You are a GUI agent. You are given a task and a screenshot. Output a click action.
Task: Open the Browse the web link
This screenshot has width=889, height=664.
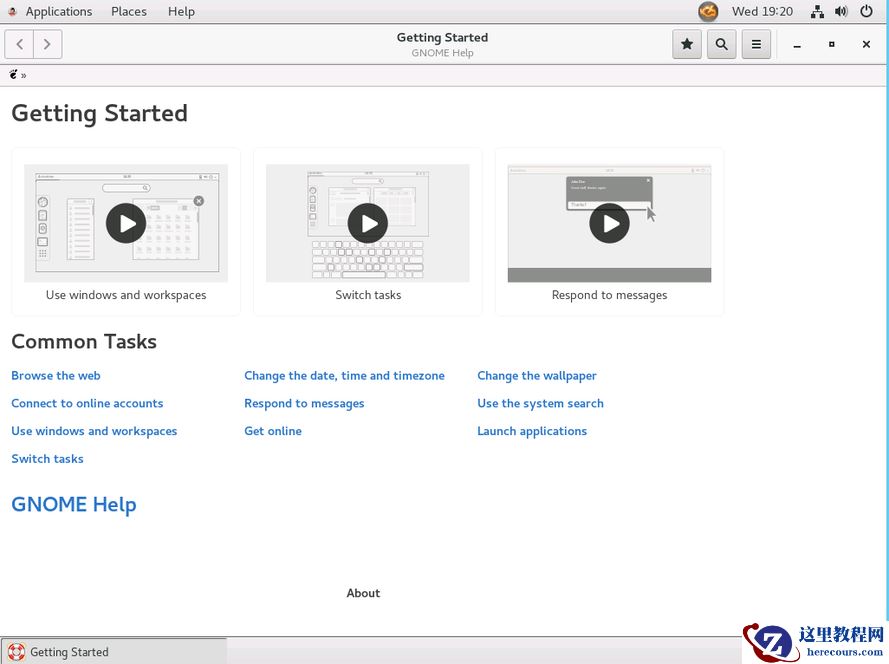[x=56, y=376]
